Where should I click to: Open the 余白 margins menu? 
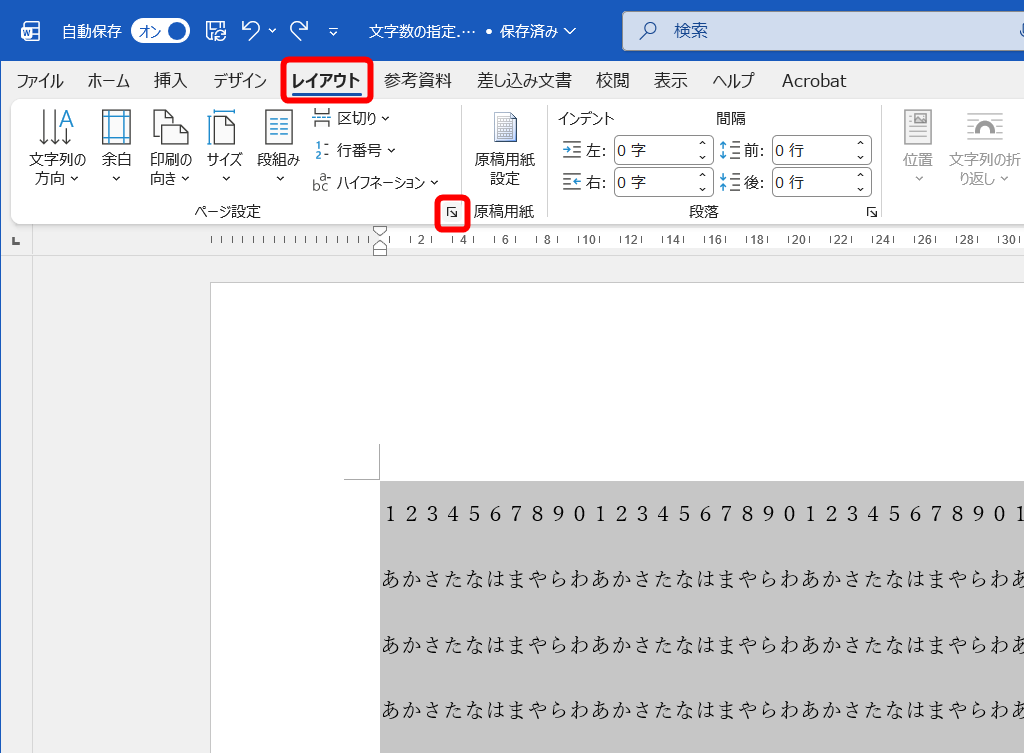[x=116, y=147]
